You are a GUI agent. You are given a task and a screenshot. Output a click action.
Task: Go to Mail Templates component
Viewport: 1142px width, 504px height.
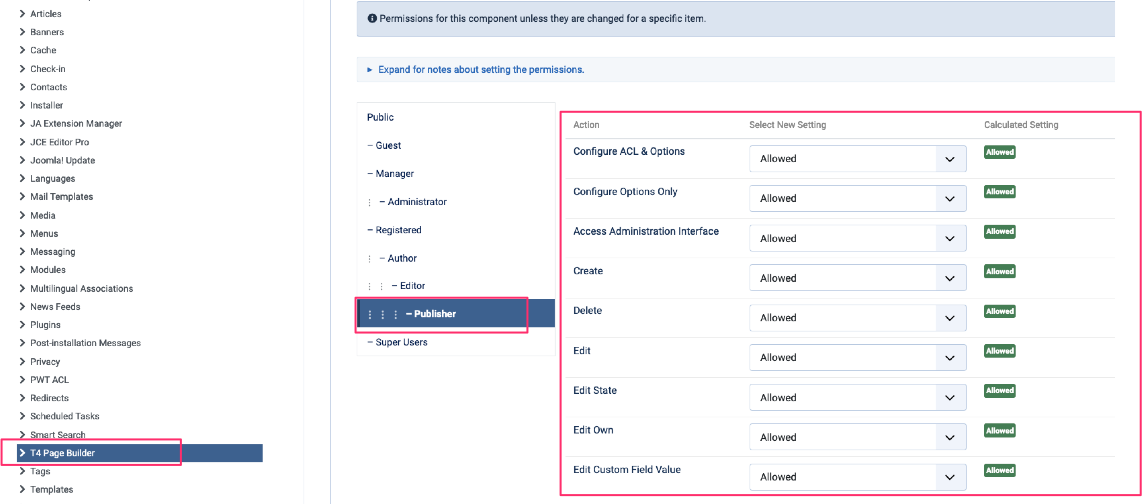click(x=61, y=197)
